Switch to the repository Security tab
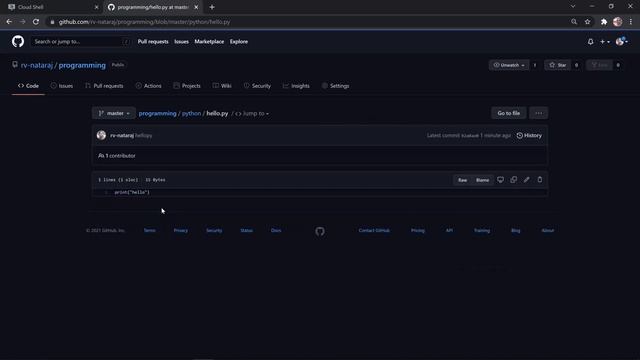The width and height of the screenshot is (640, 360). [257, 86]
